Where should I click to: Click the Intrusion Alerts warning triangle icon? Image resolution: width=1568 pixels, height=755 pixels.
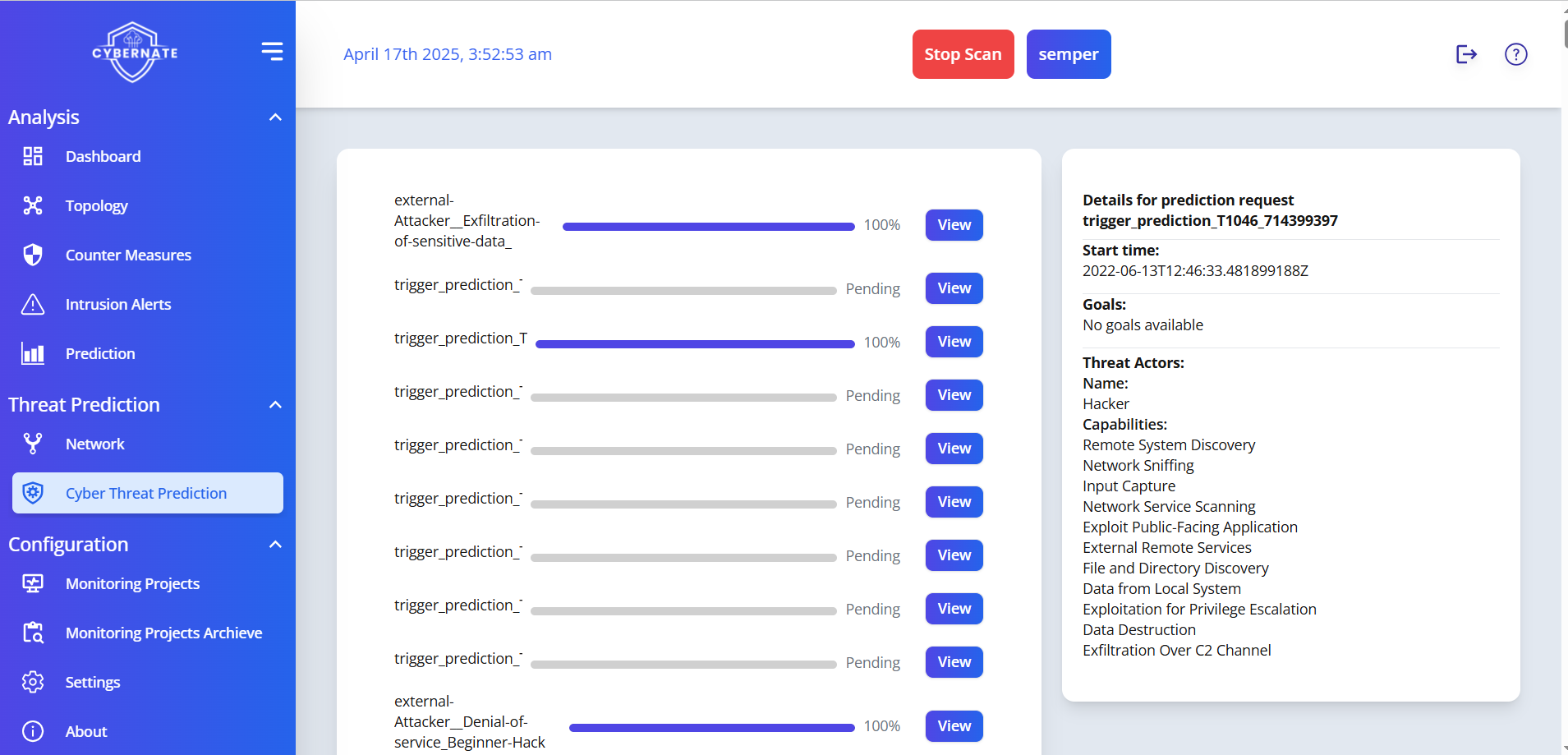tap(33, 304)
